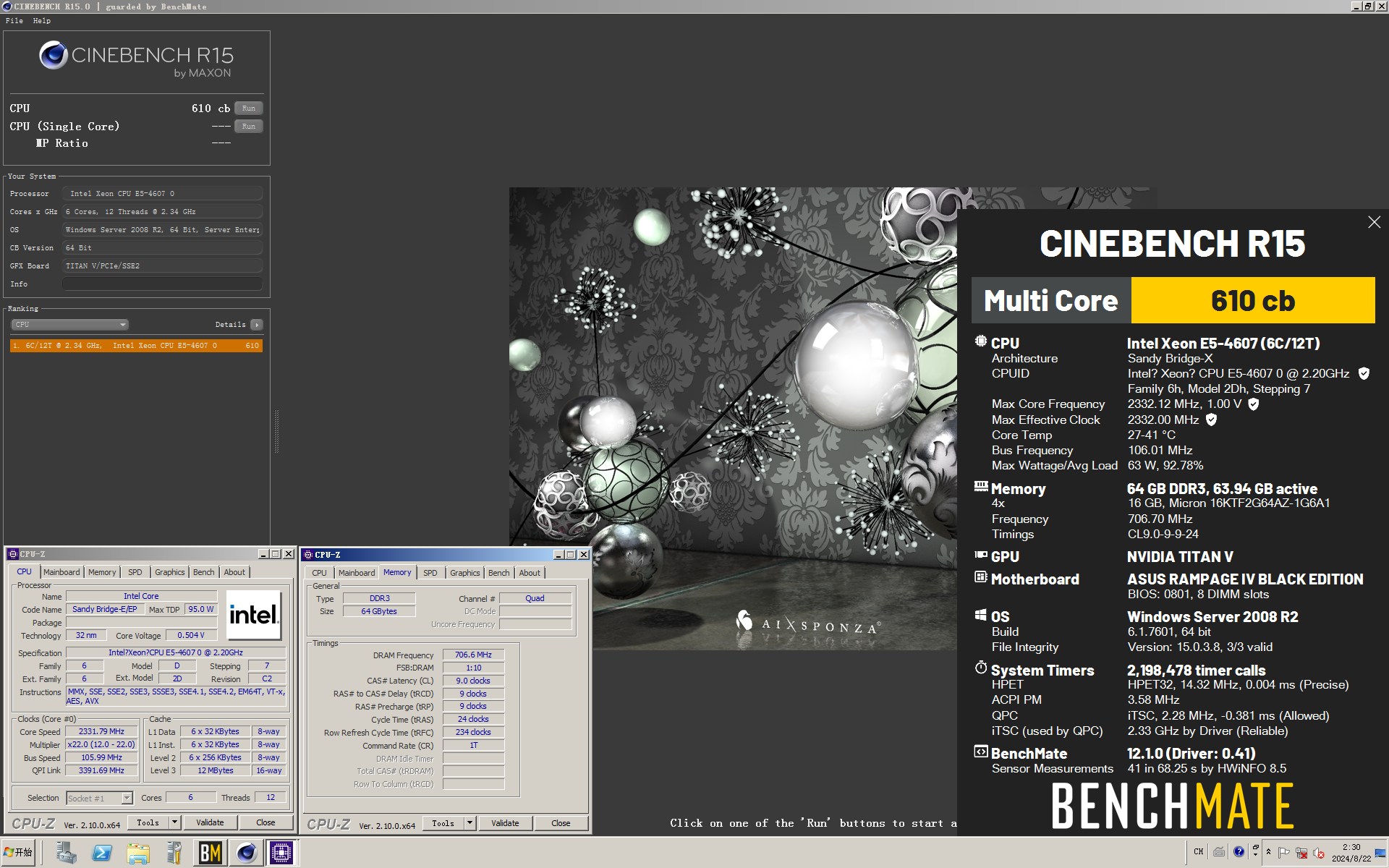Open Graphics tab in left CPU-Z window
Image resolution: width=1389 pixels, height=868 pixels.
coord(170,572)
